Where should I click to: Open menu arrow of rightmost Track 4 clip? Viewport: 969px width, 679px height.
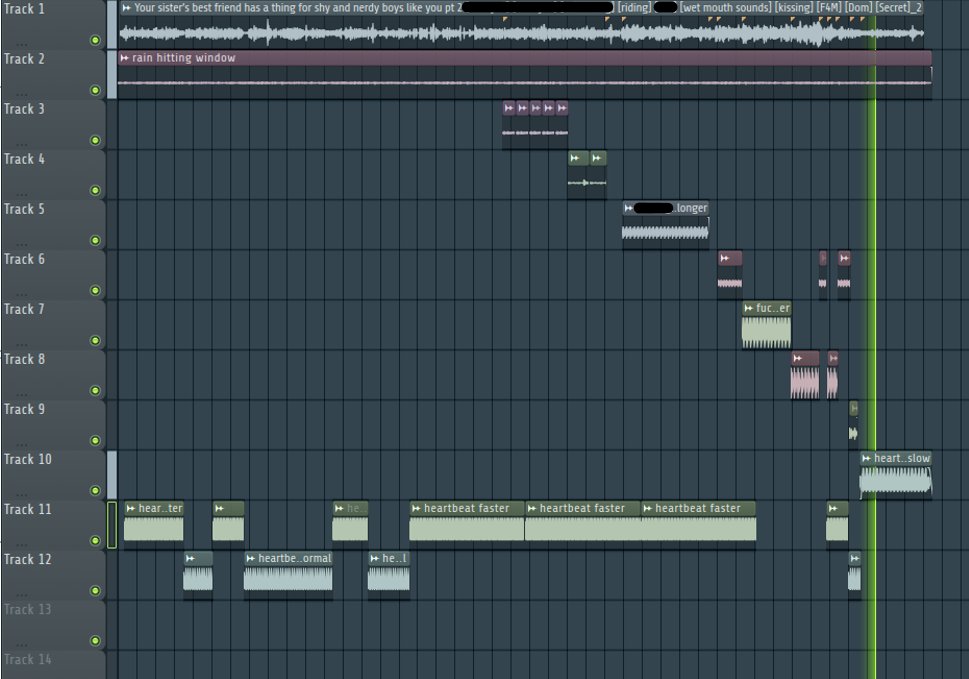596,158
